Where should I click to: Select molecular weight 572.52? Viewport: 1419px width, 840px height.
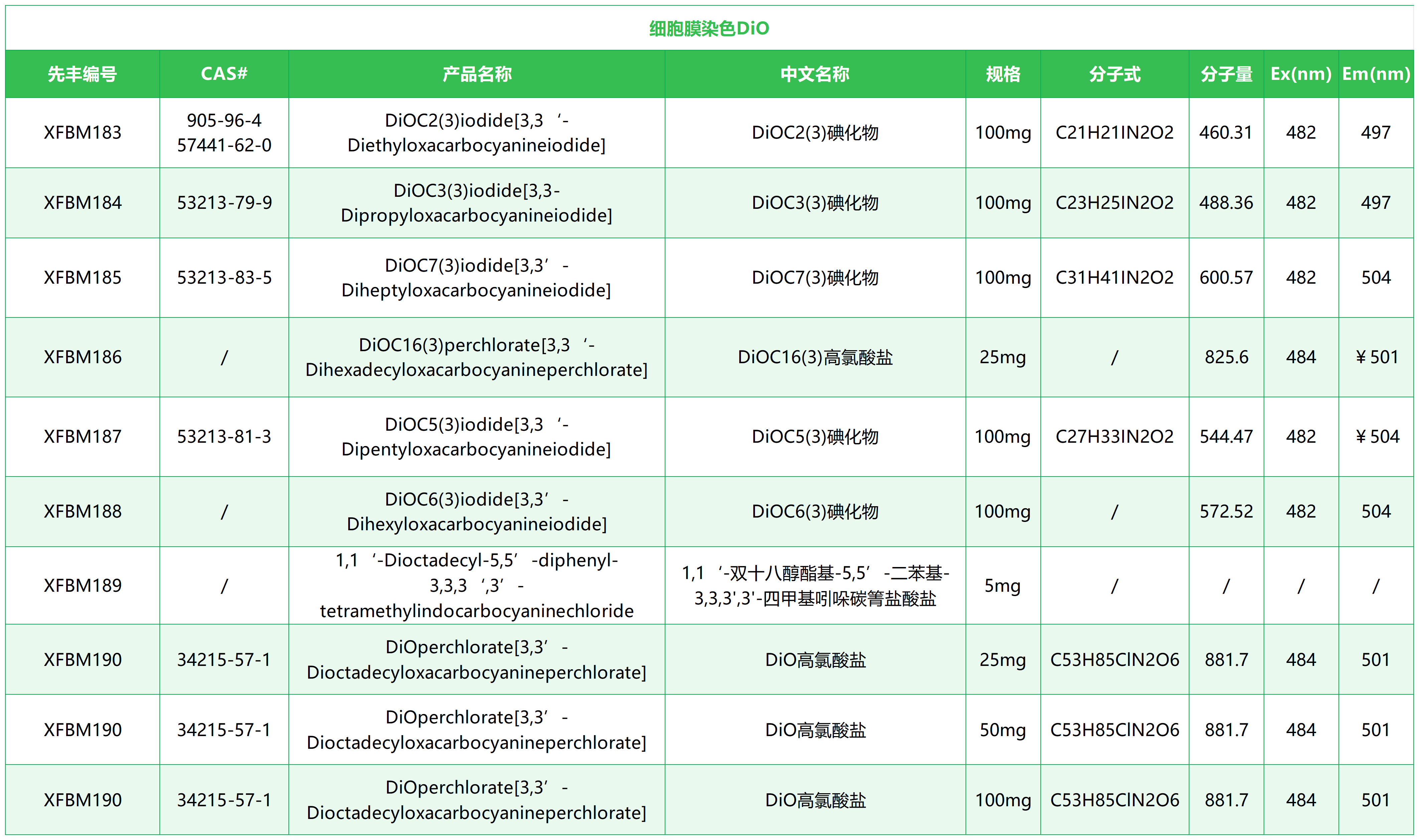(x=1226, y=512)
